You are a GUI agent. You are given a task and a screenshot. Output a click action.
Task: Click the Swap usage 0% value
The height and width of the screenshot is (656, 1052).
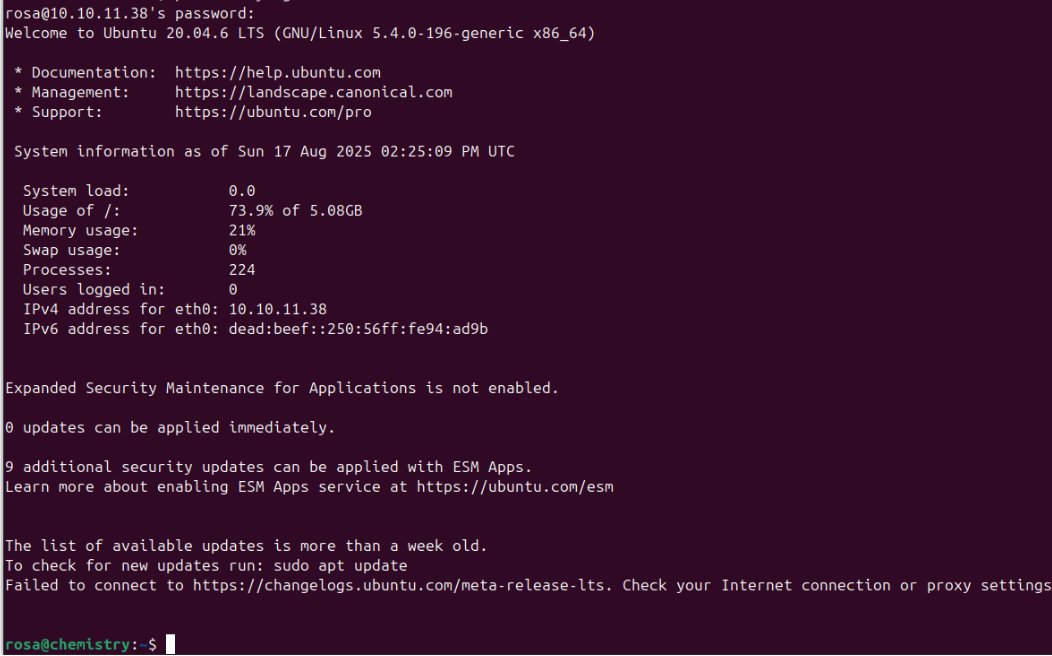coord(237,250)
